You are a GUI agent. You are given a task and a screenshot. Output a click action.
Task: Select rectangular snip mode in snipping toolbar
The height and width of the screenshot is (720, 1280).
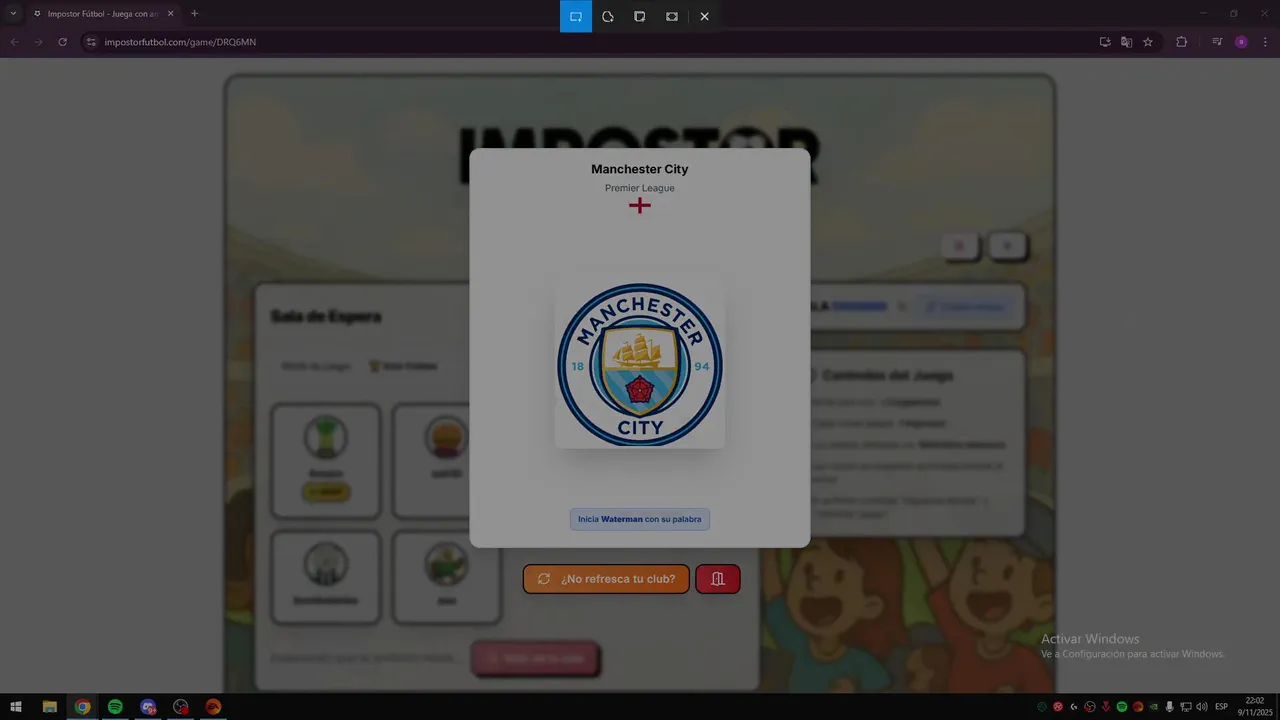click(576, 16)
